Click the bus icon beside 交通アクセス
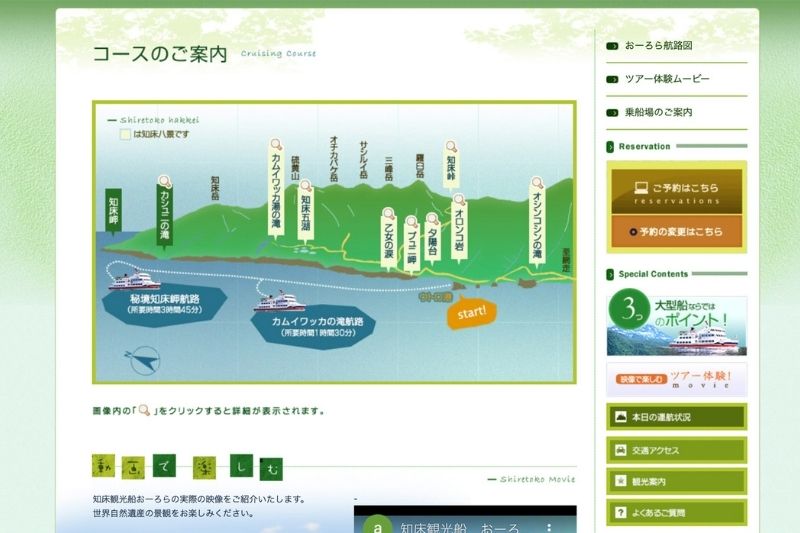The image size is (800, 533). click(620, 450)
